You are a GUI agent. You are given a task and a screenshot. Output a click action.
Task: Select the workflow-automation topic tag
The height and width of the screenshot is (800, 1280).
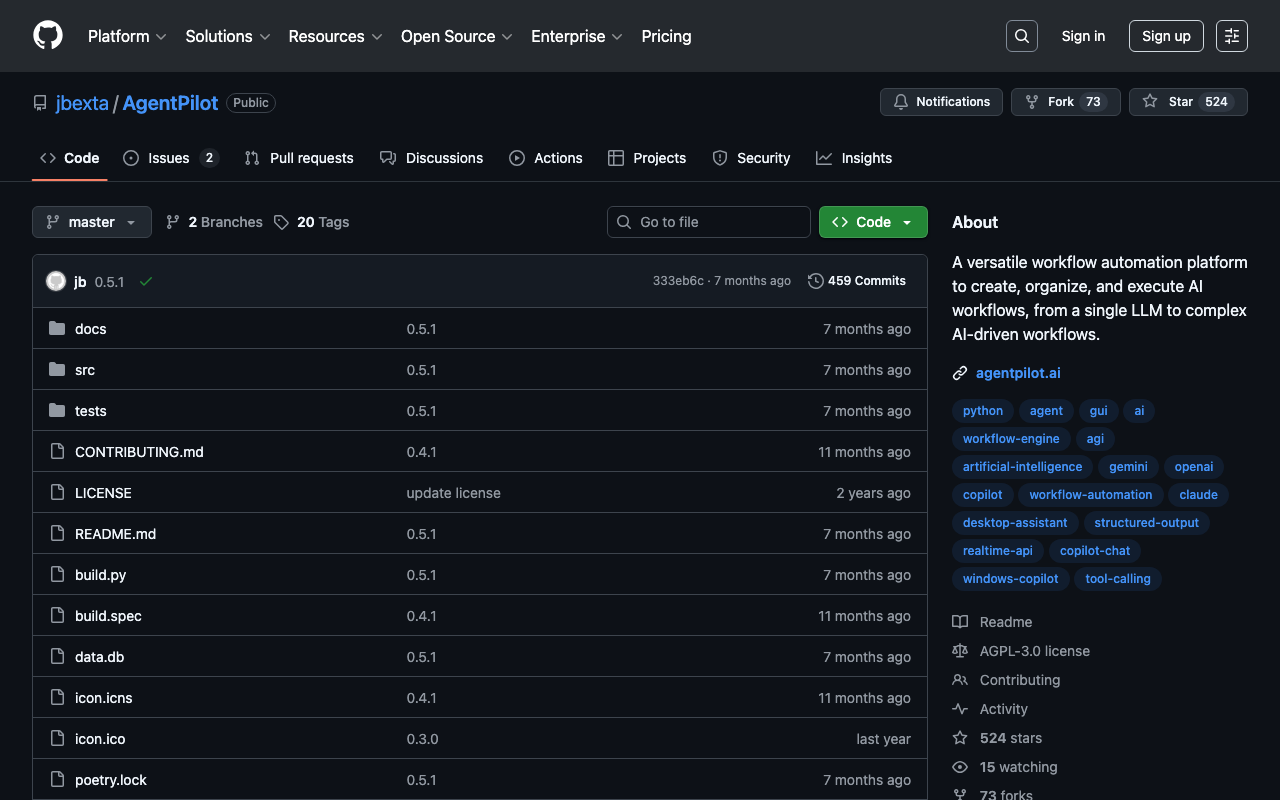[x=1090, y=495]
